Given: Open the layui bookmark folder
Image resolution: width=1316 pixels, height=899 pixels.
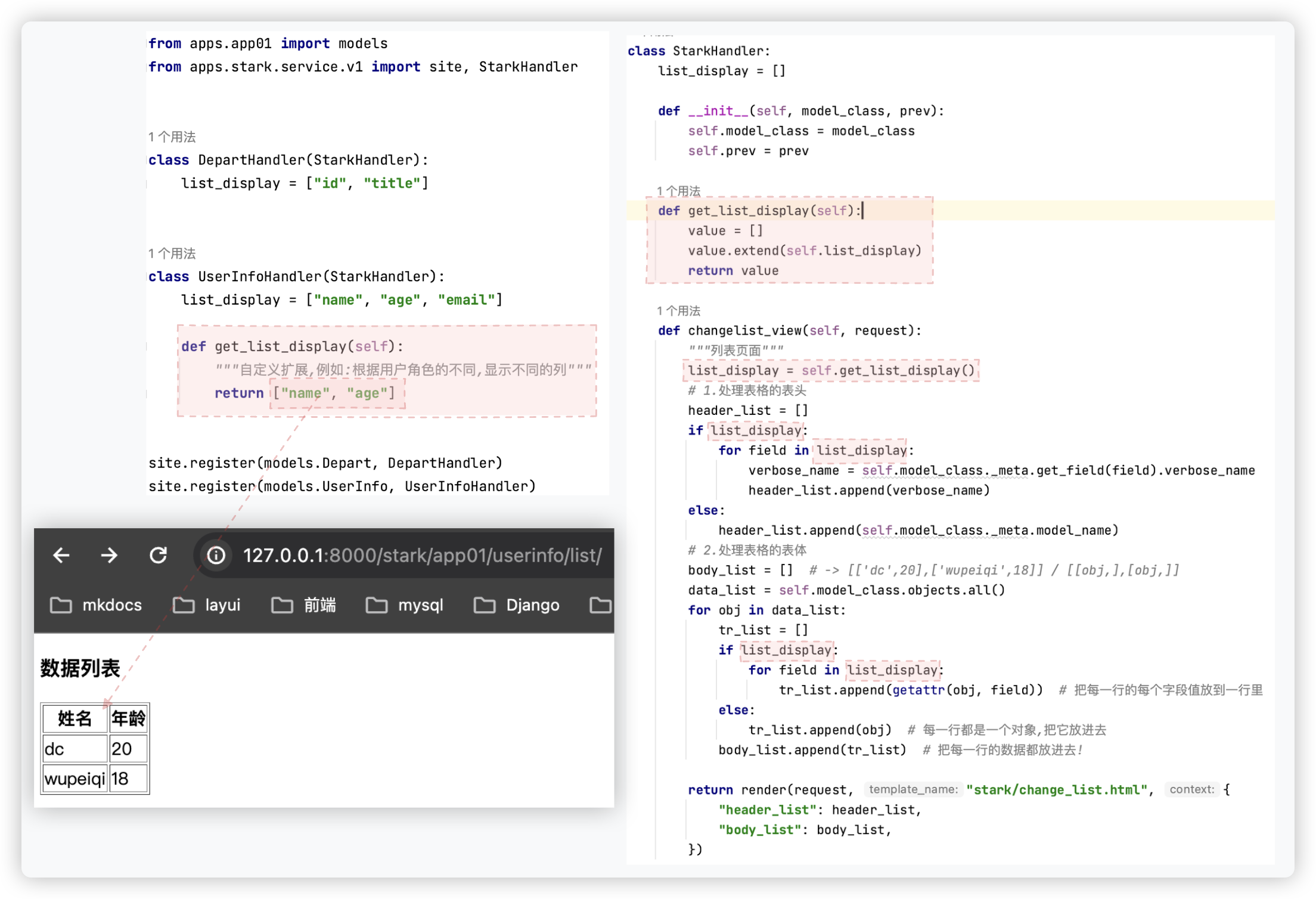Looking at the screenshot, I should coord(206,605).
